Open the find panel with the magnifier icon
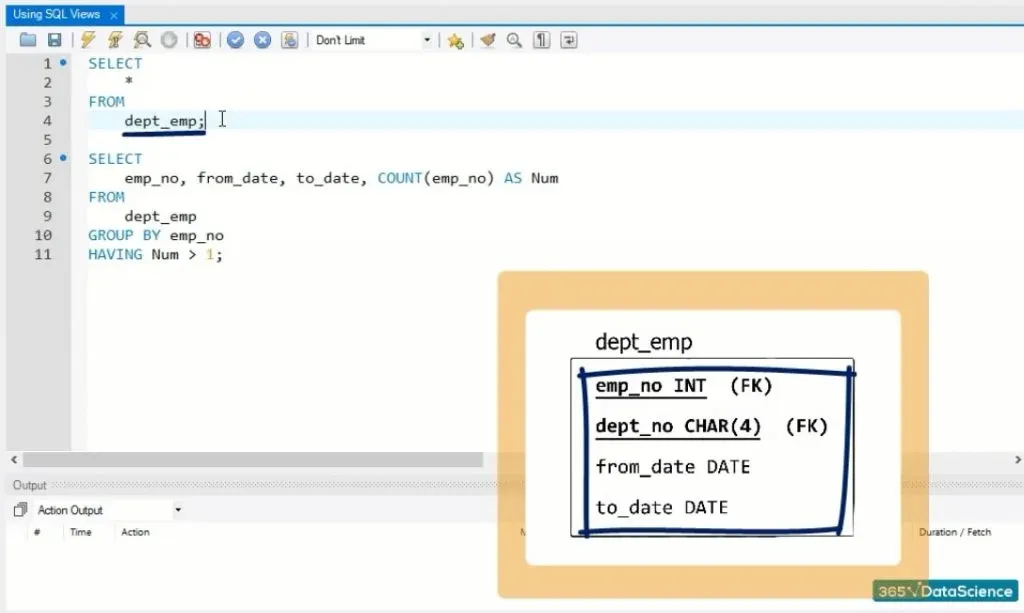The width and height of the screenshot is (1024, 613). pyautogui.click(x=514, y=40)
